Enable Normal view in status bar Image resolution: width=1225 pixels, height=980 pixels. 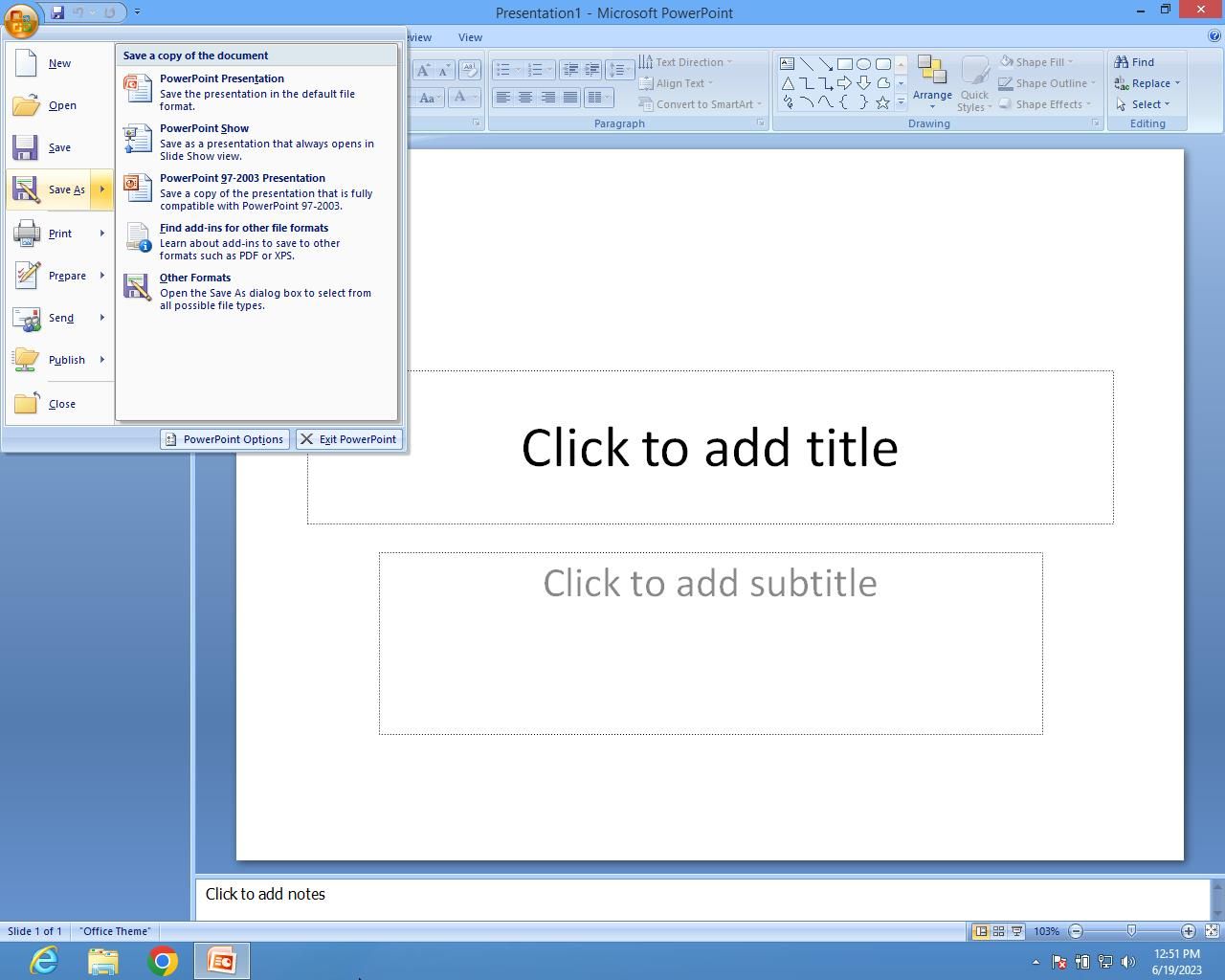[x=980, y=931]
